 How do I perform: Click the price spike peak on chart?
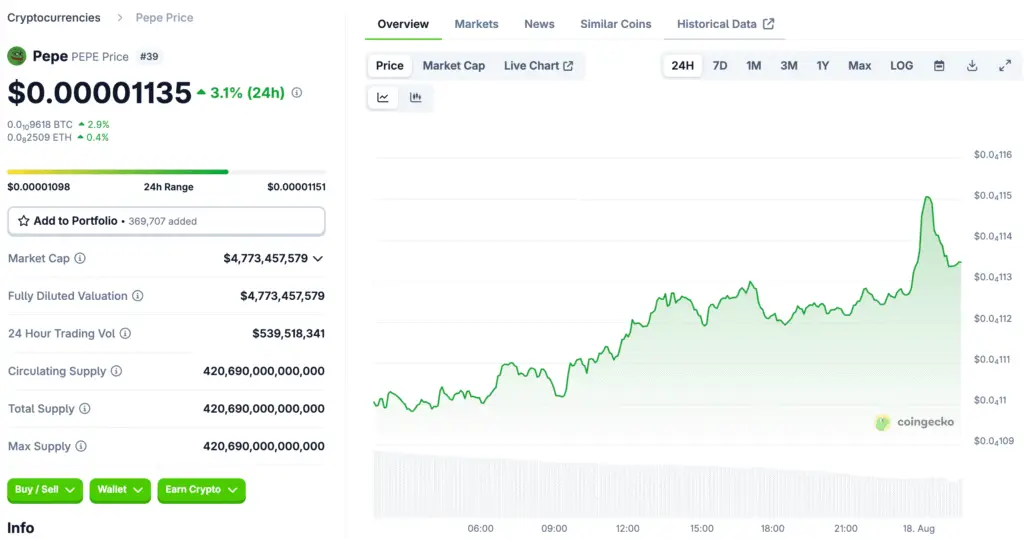point(927,197)
